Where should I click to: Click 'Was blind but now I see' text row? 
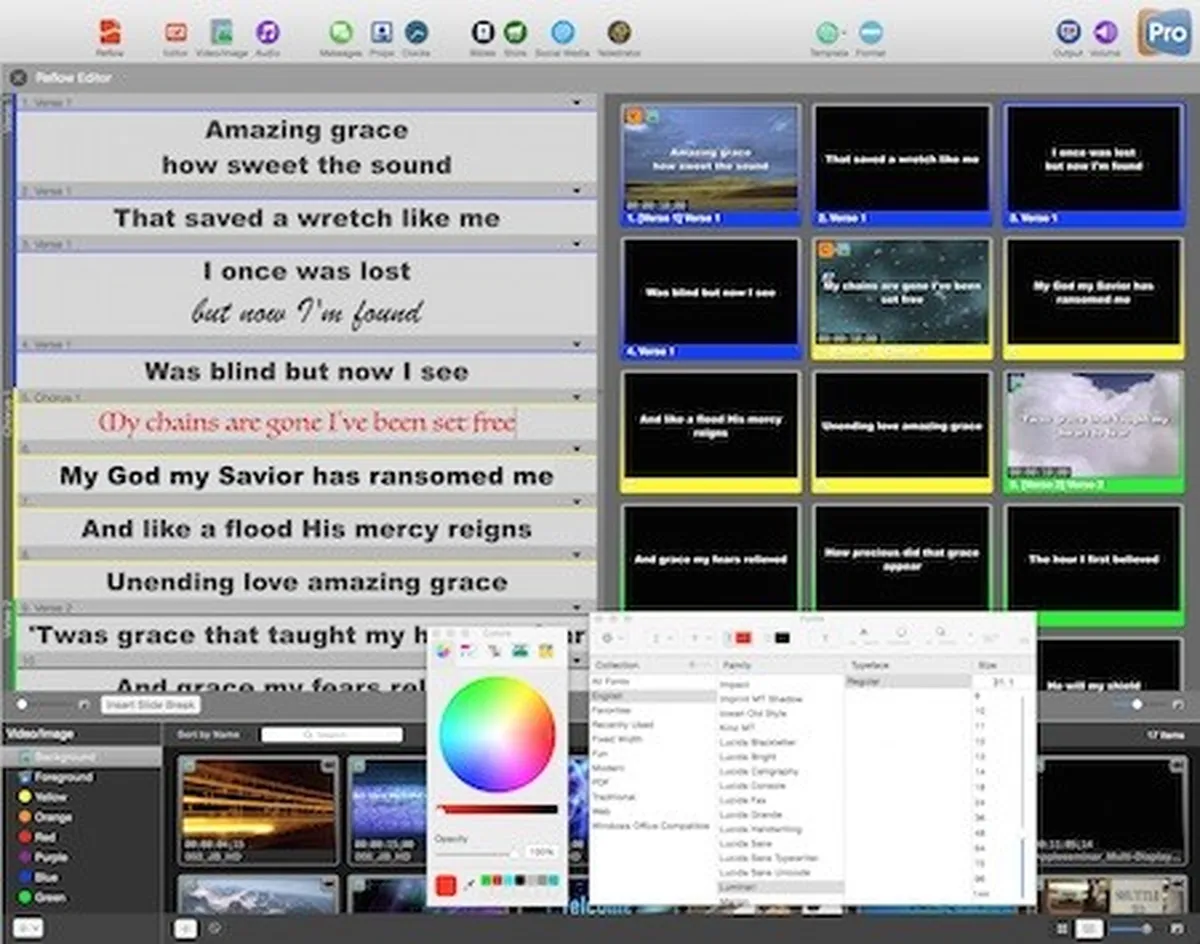click(307, 371)
